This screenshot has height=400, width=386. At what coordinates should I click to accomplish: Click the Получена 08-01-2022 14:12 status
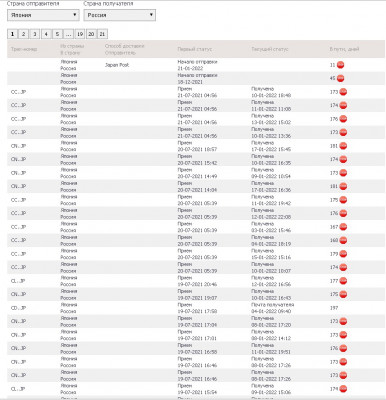click(271, 335)
